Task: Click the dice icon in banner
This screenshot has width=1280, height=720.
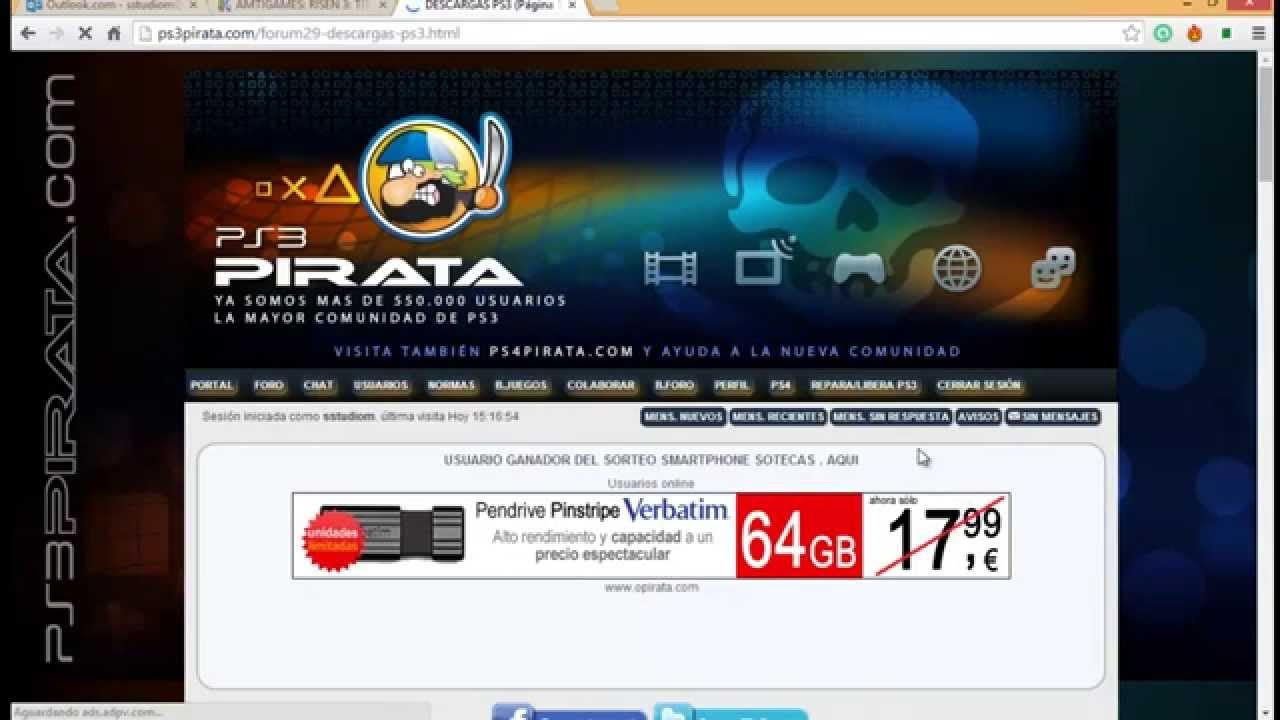Action: click(1053, 268)
